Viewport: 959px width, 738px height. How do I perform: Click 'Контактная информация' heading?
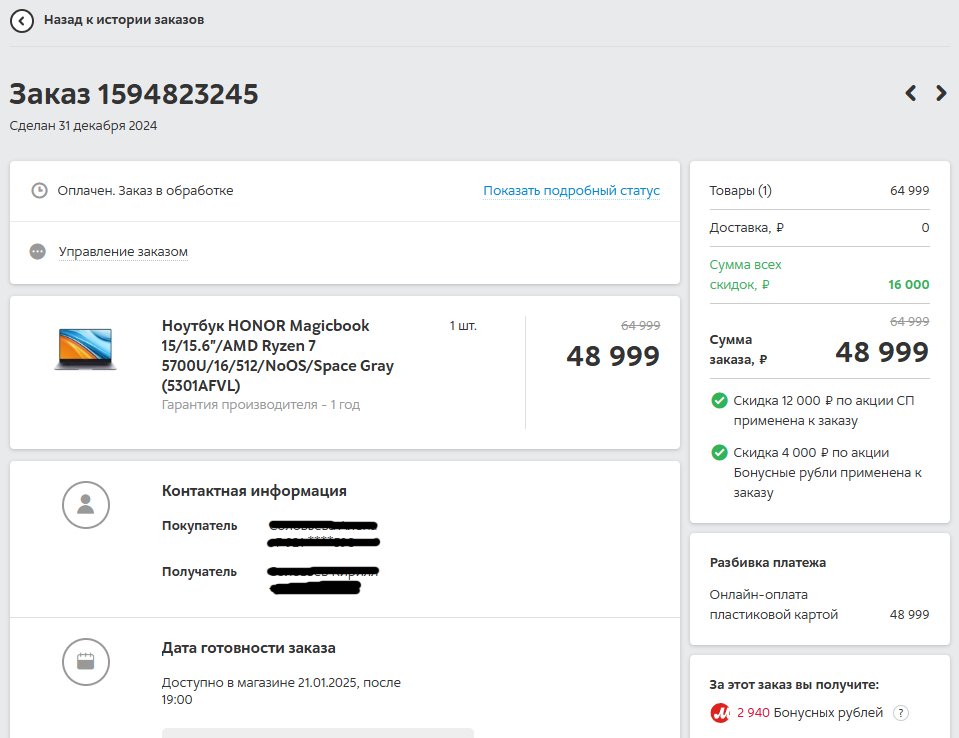coord(254,491)
